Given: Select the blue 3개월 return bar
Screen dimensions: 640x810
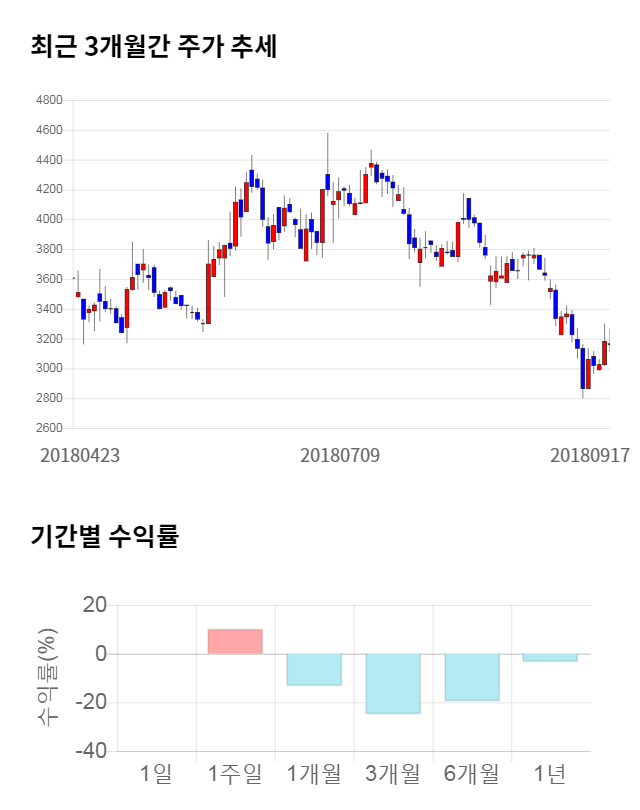Looking at the screenshot, I should pos(393,683).
